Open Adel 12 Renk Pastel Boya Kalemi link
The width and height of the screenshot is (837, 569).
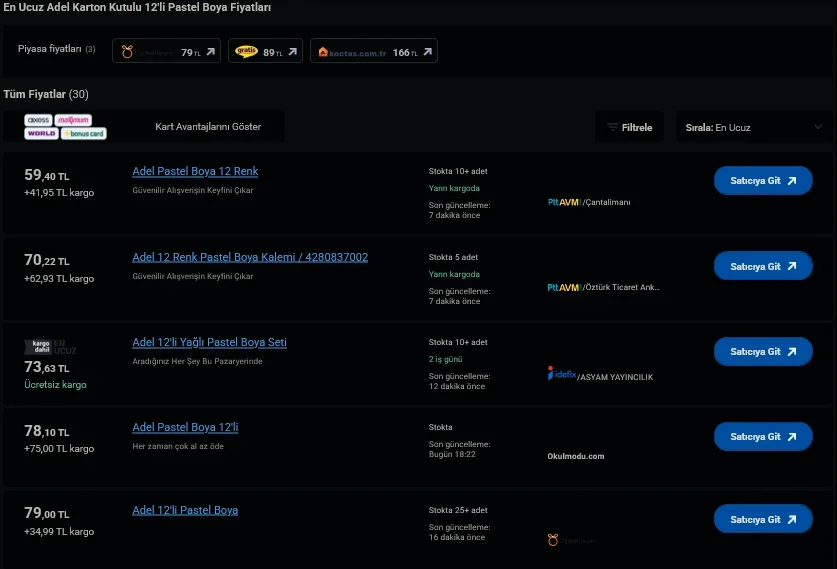pos(250,257)
